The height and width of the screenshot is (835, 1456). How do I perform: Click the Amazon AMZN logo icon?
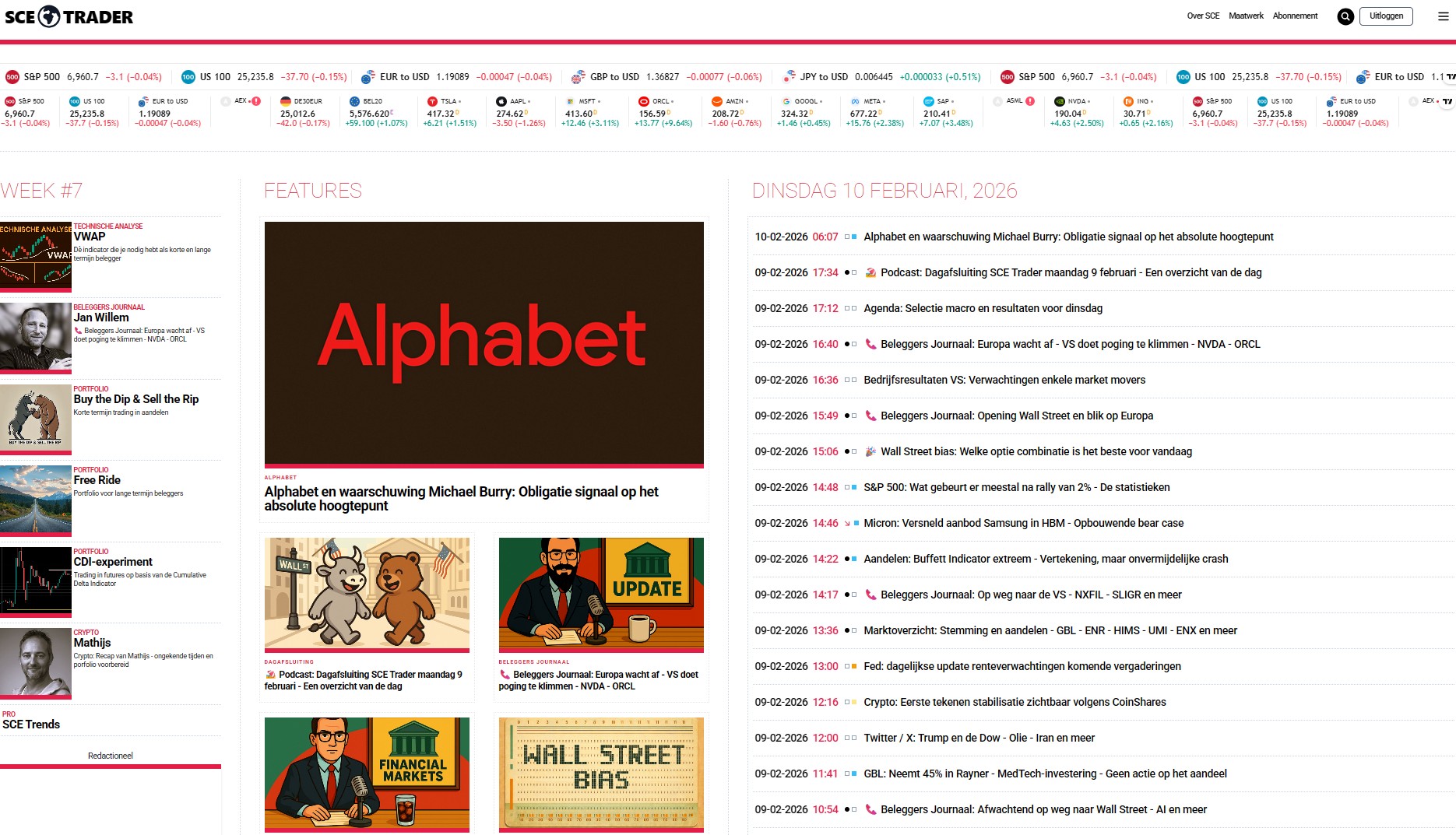tap(717, 101)
